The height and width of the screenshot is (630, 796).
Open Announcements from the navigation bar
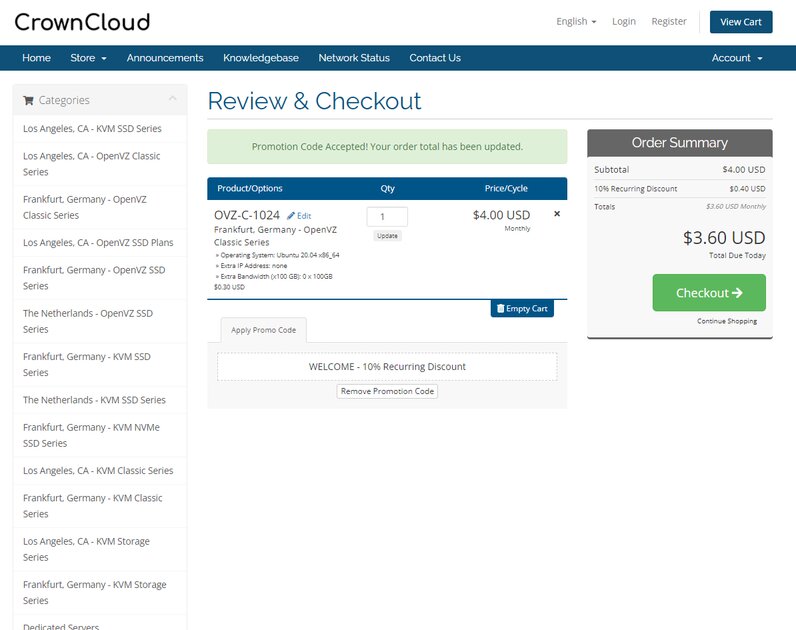click(x=165, y=58)
